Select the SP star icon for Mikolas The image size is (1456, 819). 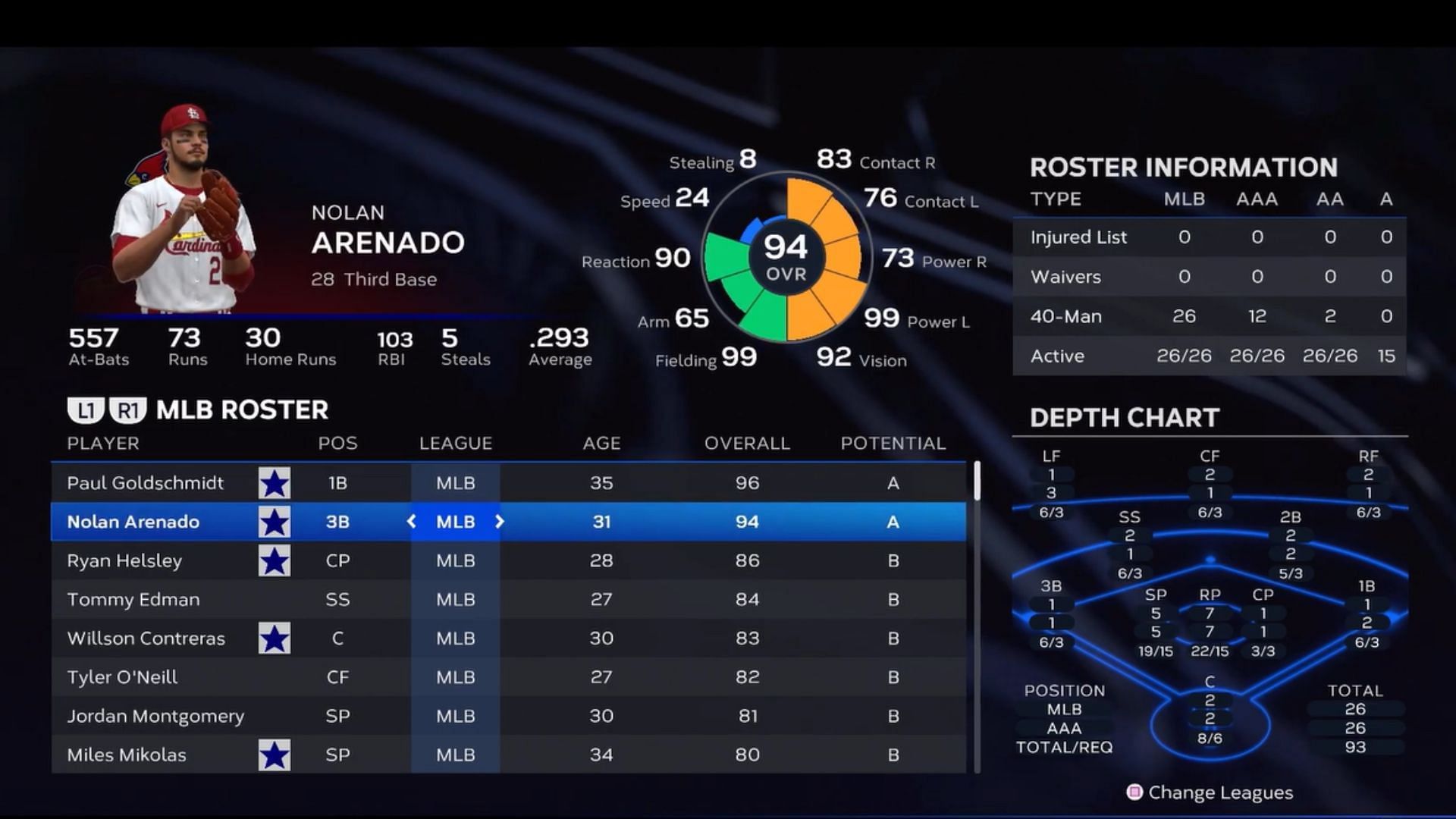point(274,754)
